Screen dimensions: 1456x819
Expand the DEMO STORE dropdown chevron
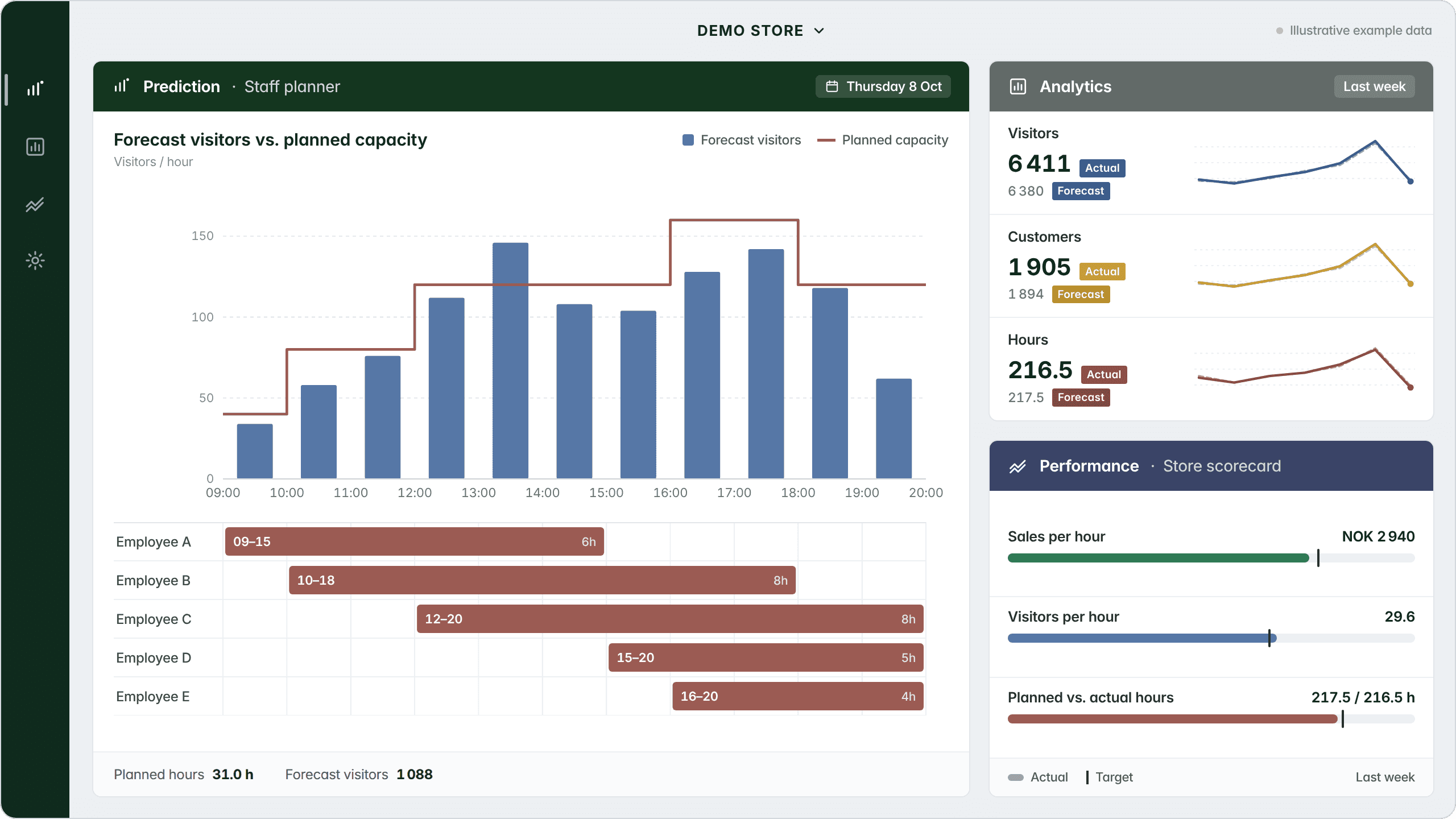click(x=819, y=31)
